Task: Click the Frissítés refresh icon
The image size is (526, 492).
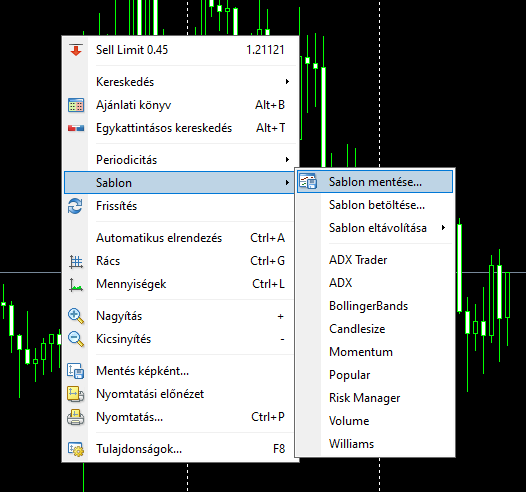Action: pos(75,206)
